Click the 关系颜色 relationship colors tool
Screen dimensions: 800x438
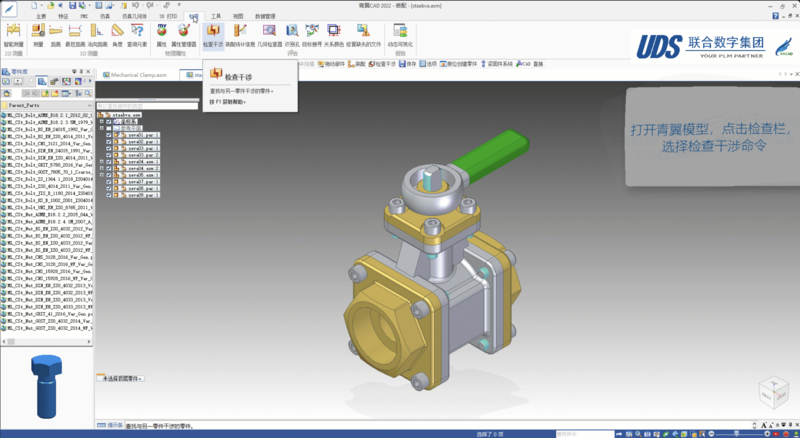click(334, 35)
